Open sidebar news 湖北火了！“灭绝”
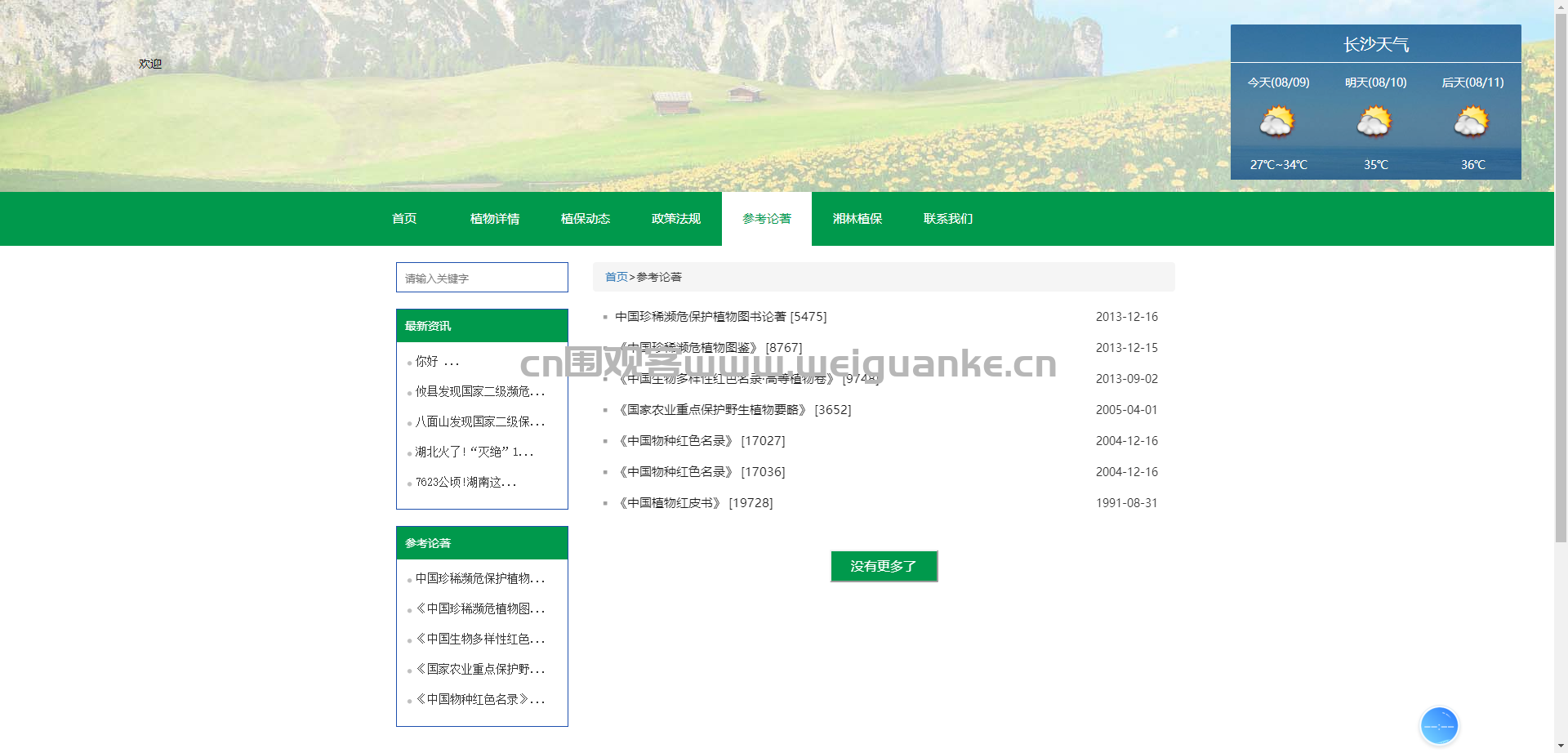1568x753 pixels. pyautogui.click(x=474, y=452)
